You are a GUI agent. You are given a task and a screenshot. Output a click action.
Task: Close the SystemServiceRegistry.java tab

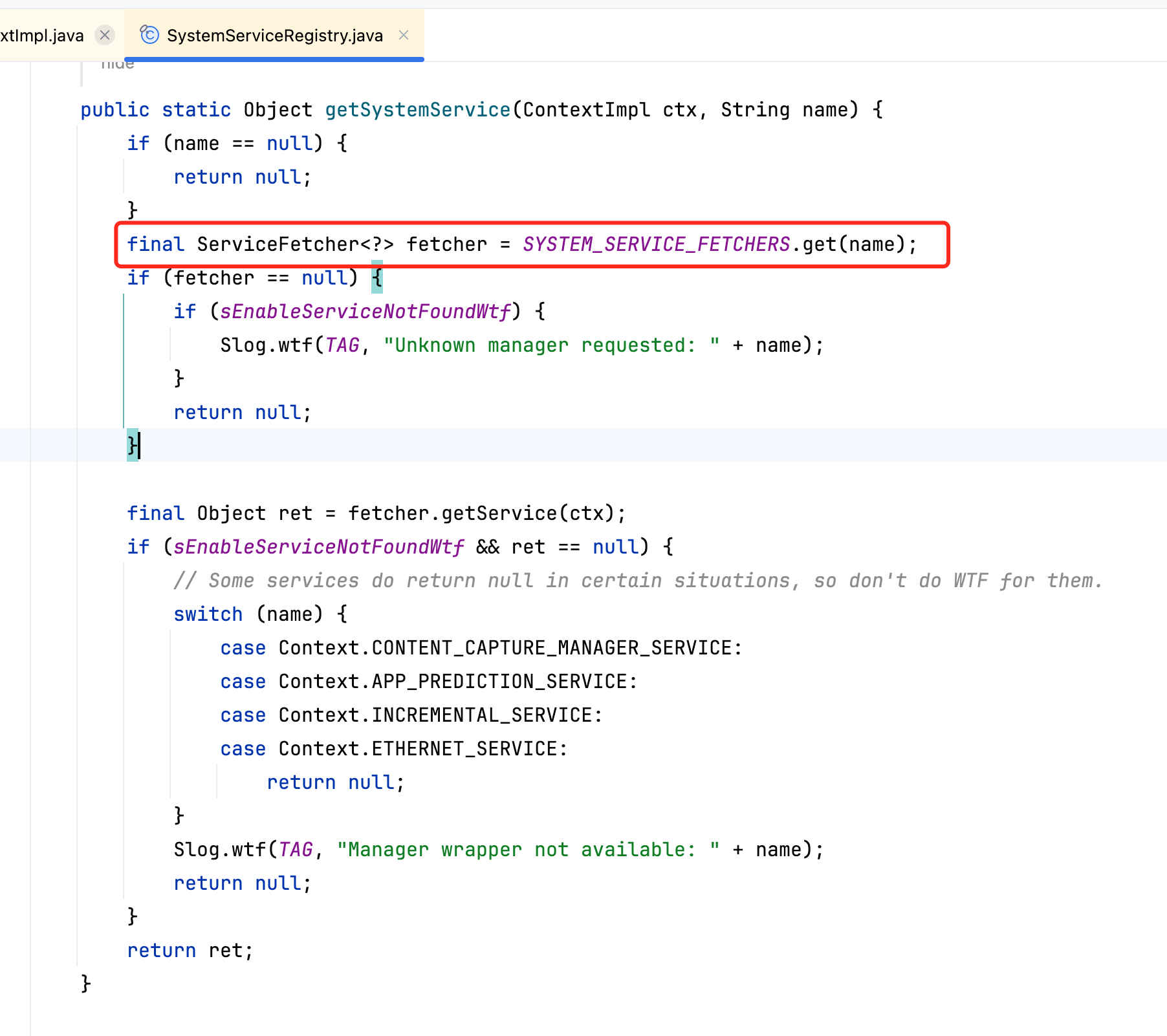click(404, 35)
